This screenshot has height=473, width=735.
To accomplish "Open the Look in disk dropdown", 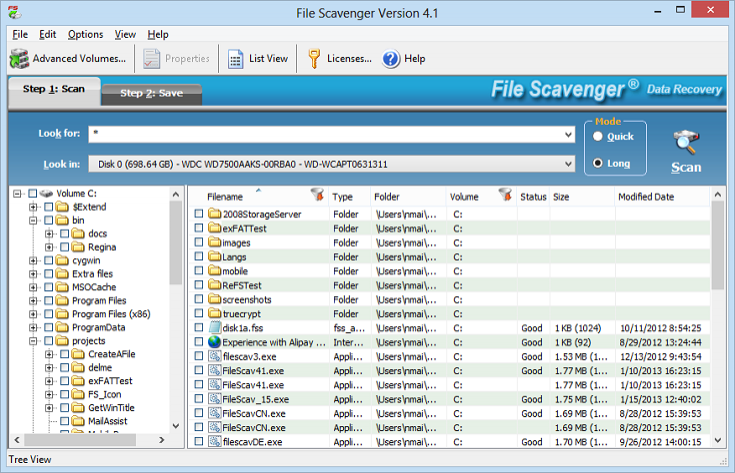I will pyautogui.click(x=568, y=164).
